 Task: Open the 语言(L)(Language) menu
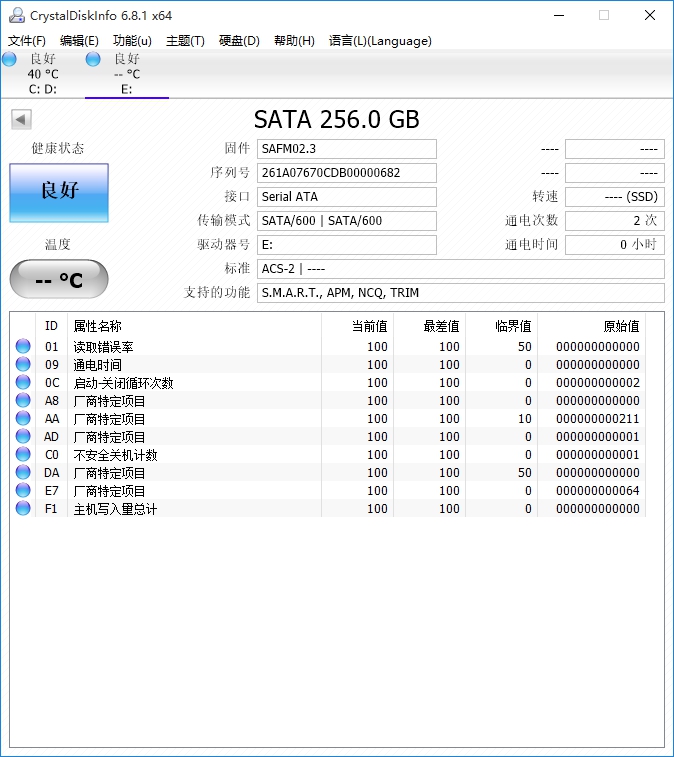(380, 41)
